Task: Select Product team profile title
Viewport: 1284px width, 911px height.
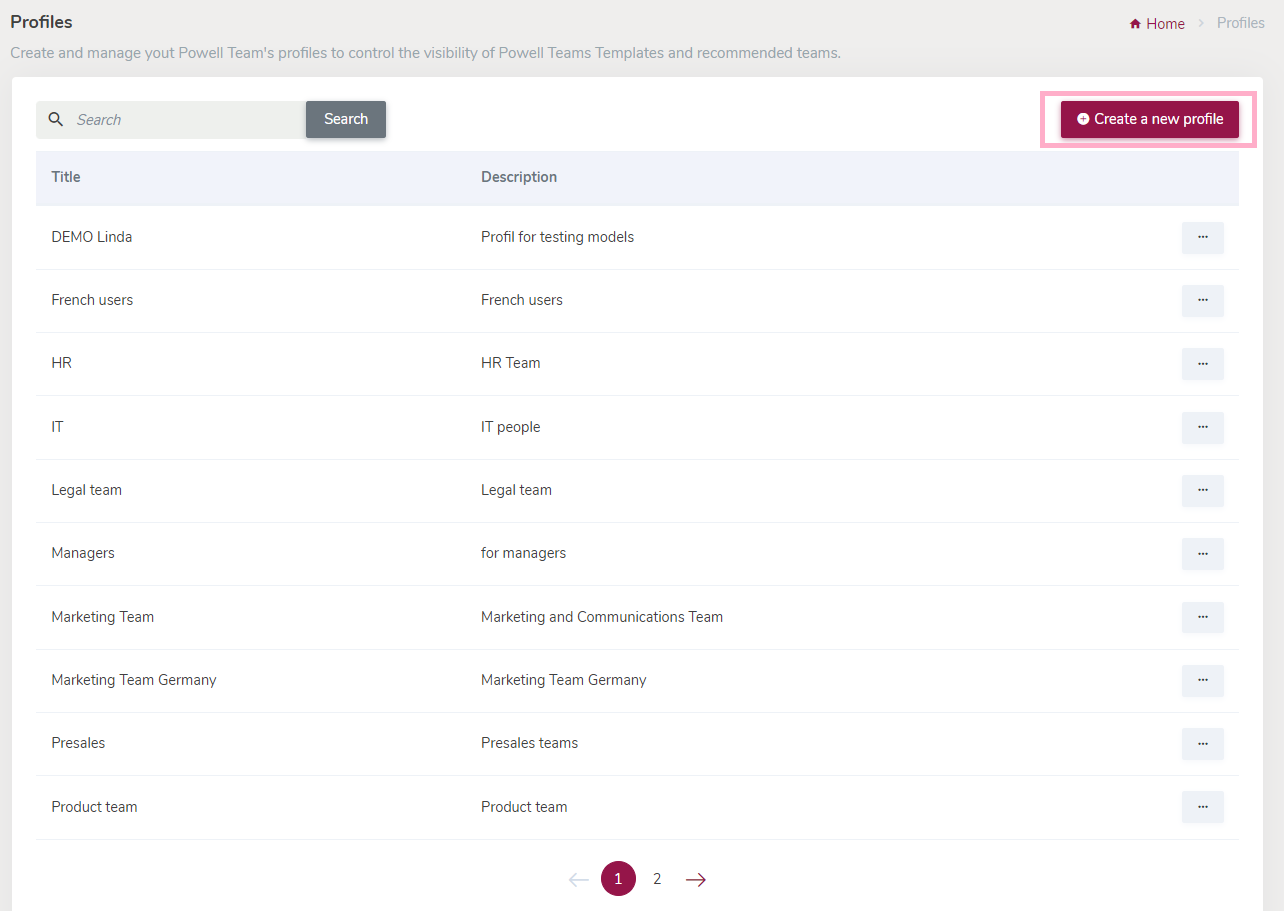Action: 94,807
